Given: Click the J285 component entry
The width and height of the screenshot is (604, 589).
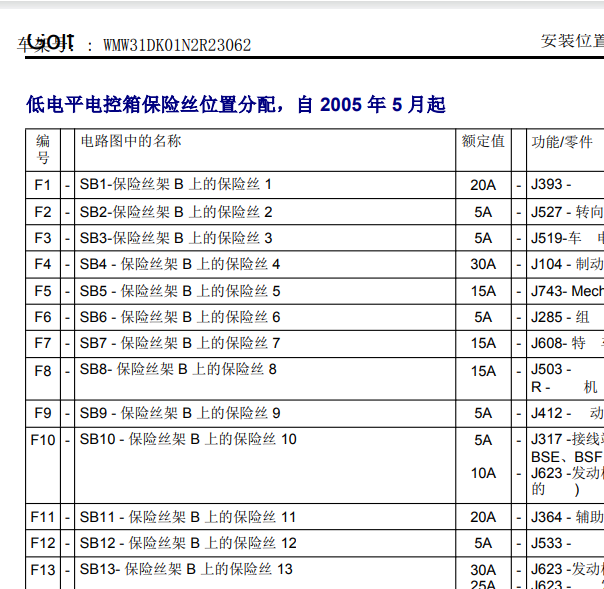Looking at the screenshot, I should coord(560,317).
